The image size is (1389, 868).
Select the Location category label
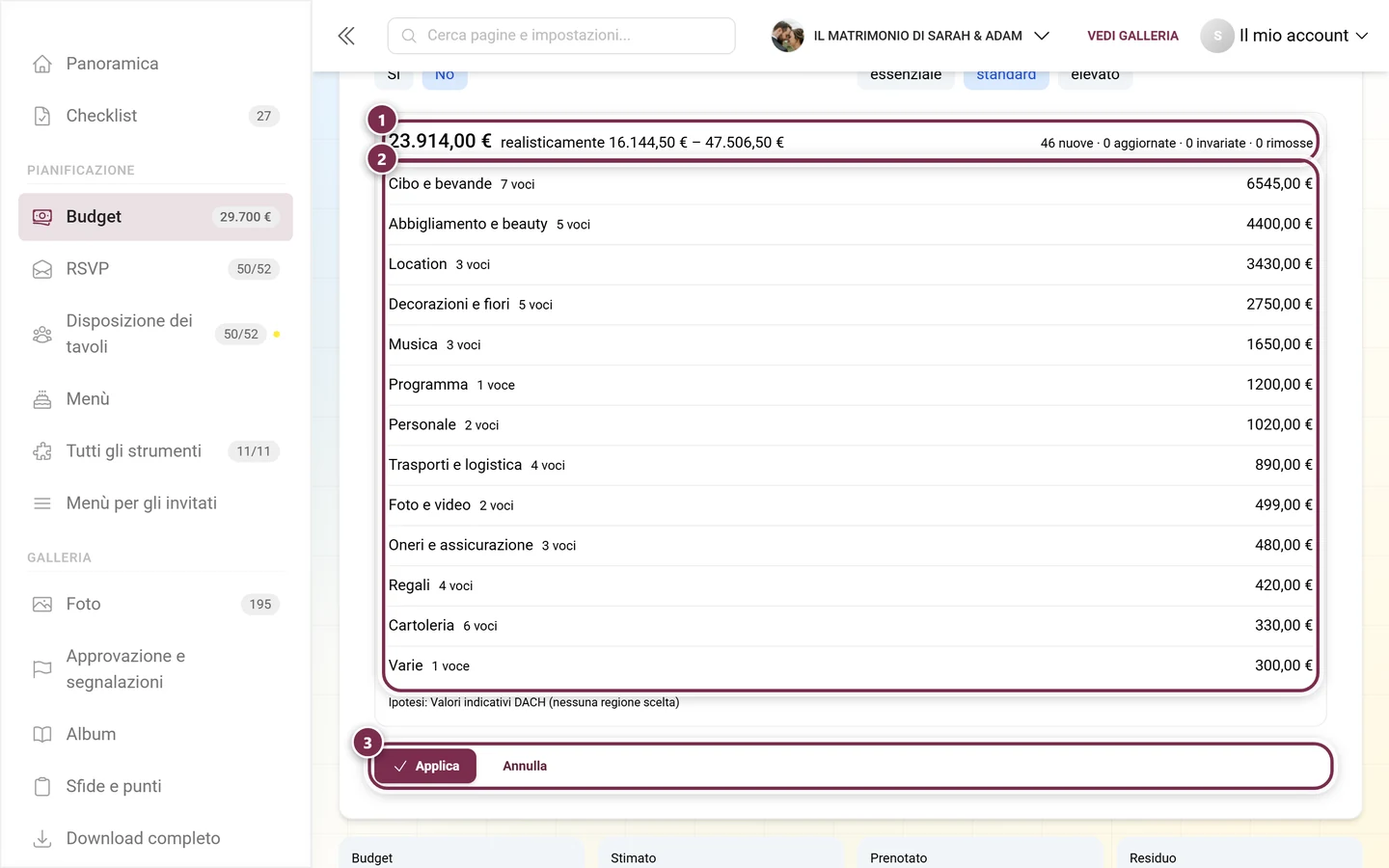click(418, 264)
